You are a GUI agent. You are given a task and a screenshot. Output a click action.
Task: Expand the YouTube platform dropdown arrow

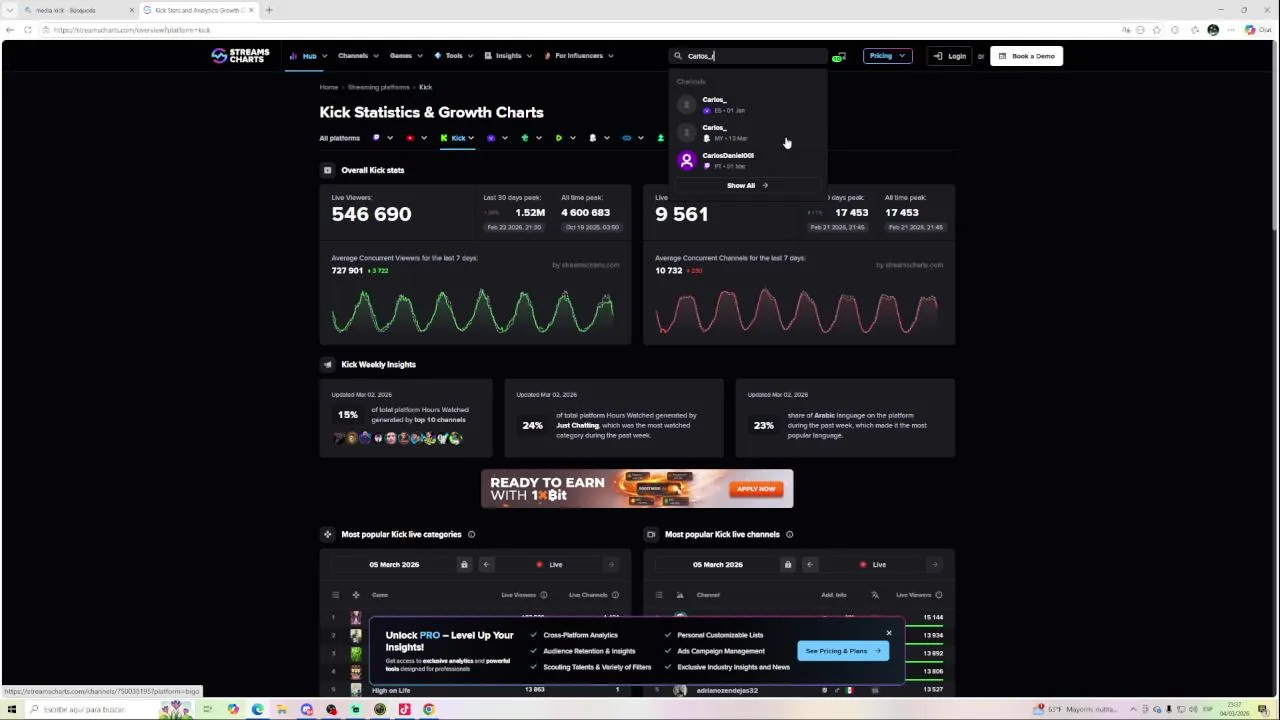coord(424,138)
